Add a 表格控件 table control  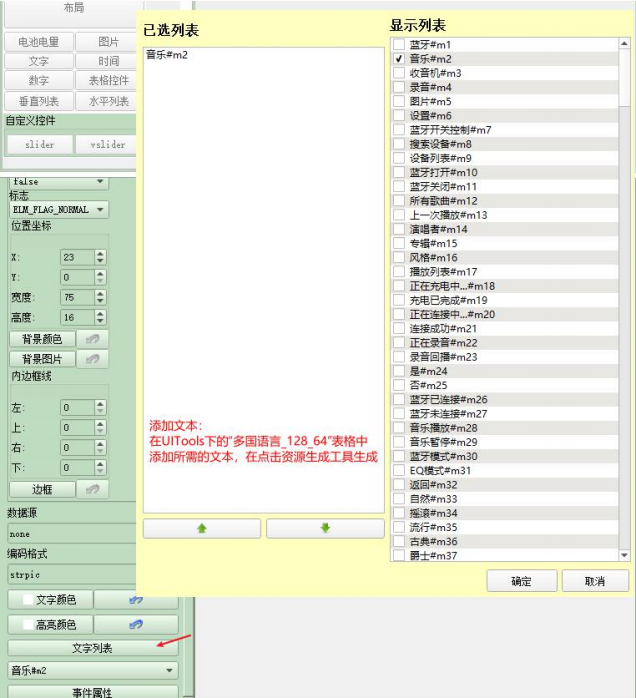[x=107, y=80]
